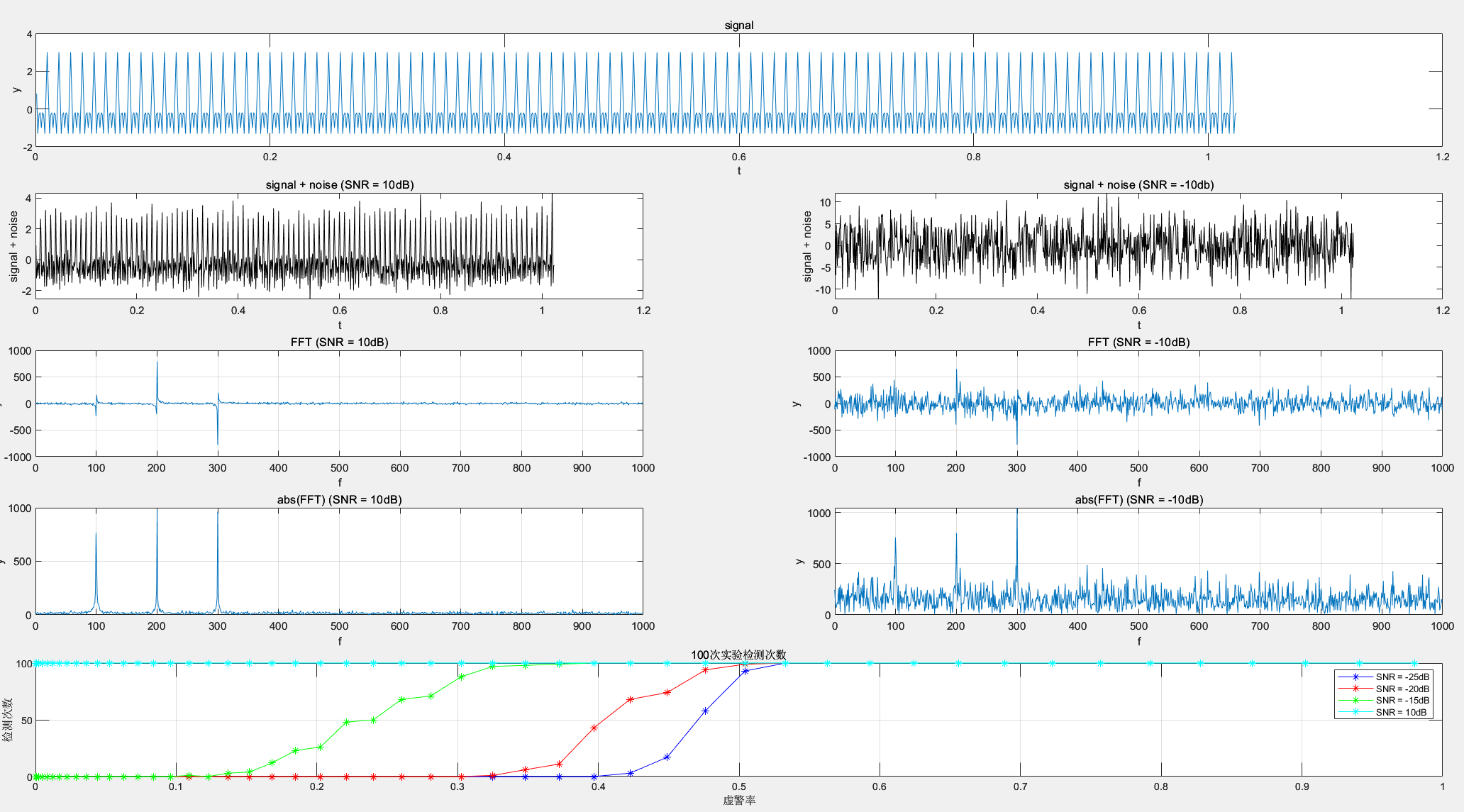Select the "abs(FFT) (SNR = -10dB)" title

coord(1138,500)
